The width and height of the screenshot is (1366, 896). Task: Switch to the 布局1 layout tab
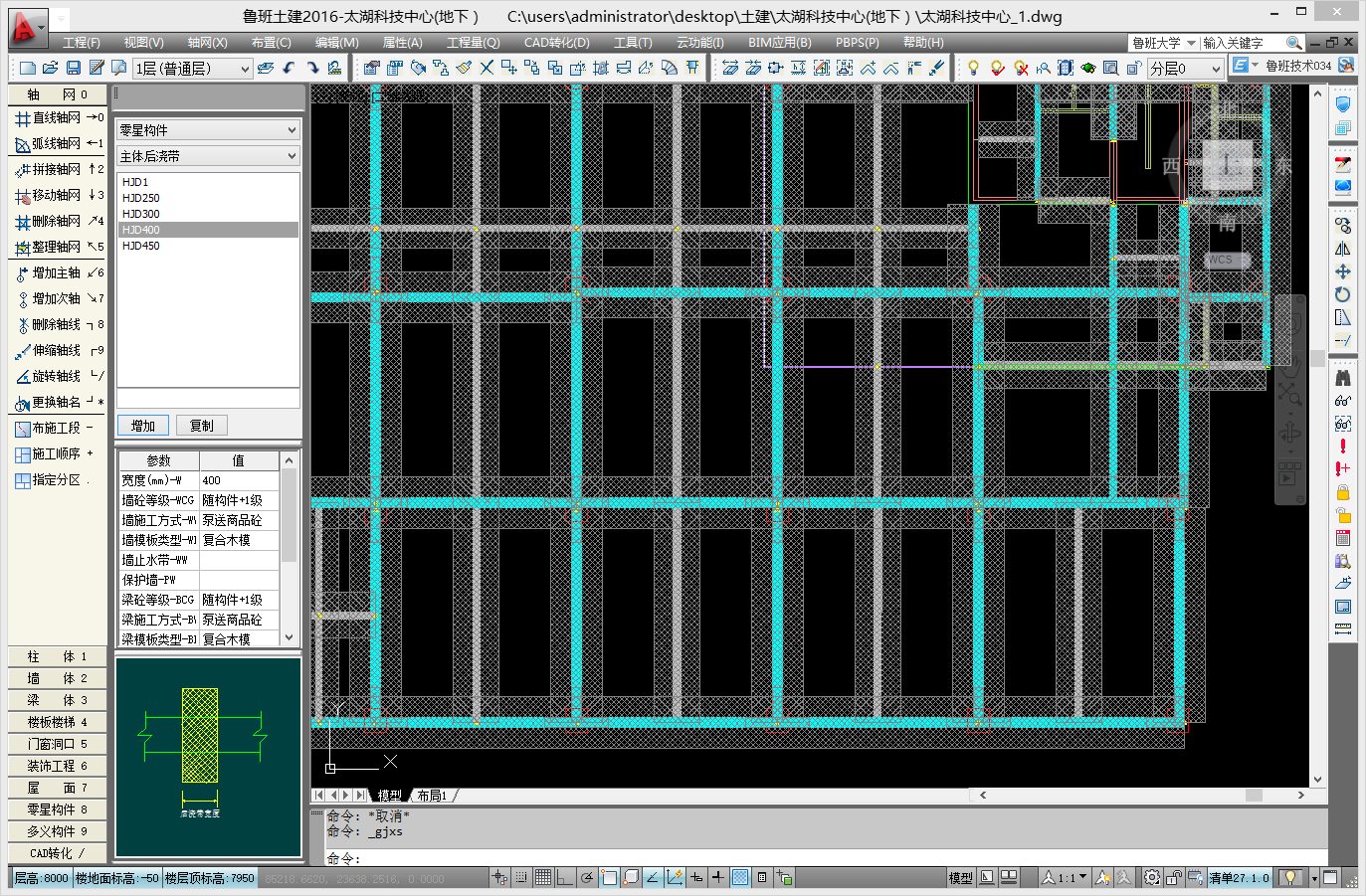click(432, 796)
